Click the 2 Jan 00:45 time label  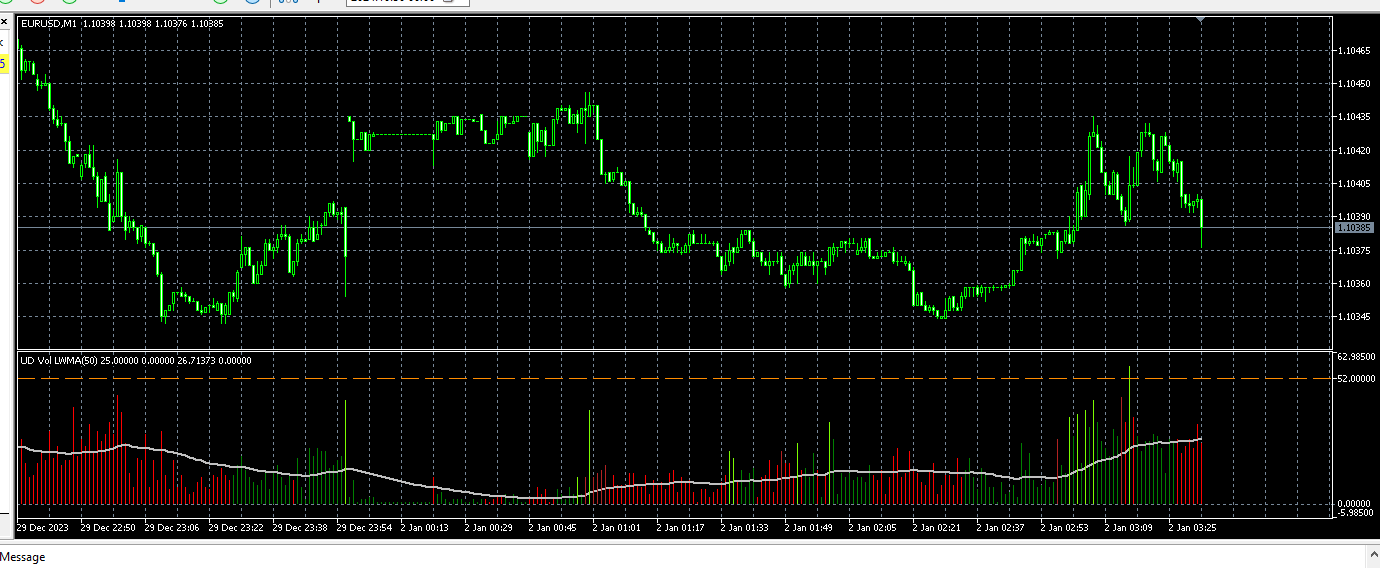pyautogui.click(x=553, y=527)
